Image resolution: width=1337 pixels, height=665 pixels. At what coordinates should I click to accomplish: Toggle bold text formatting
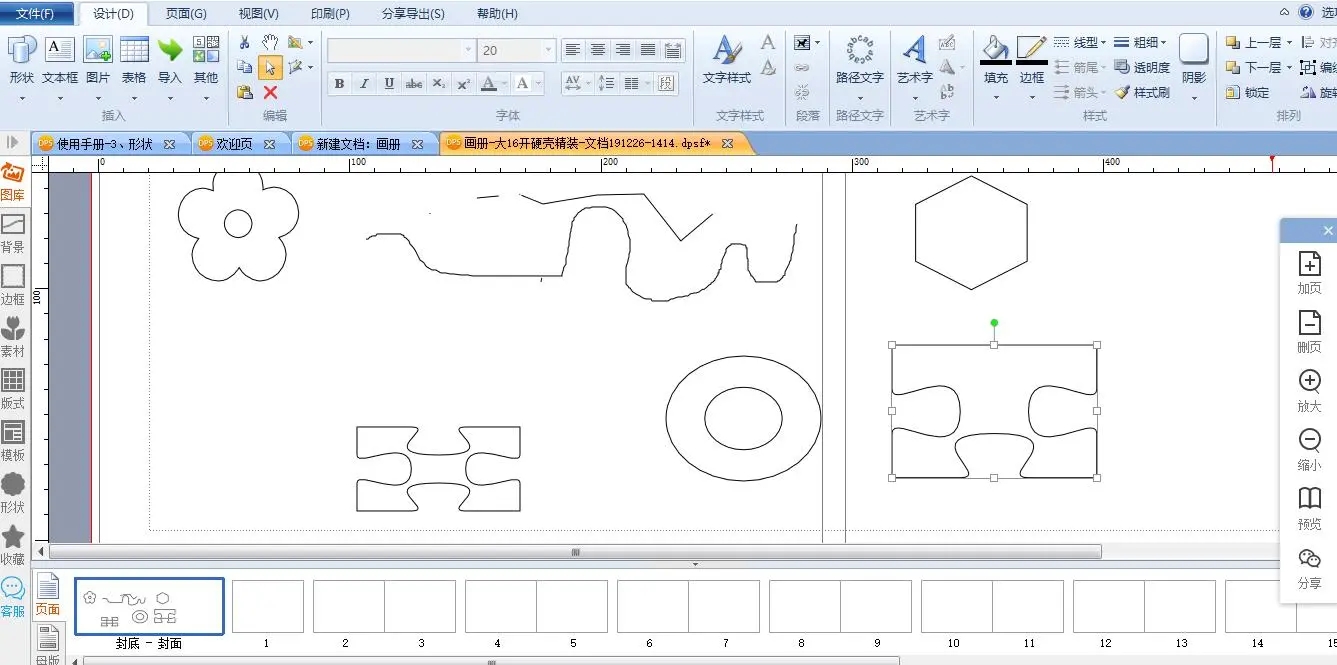coord(340,84)
